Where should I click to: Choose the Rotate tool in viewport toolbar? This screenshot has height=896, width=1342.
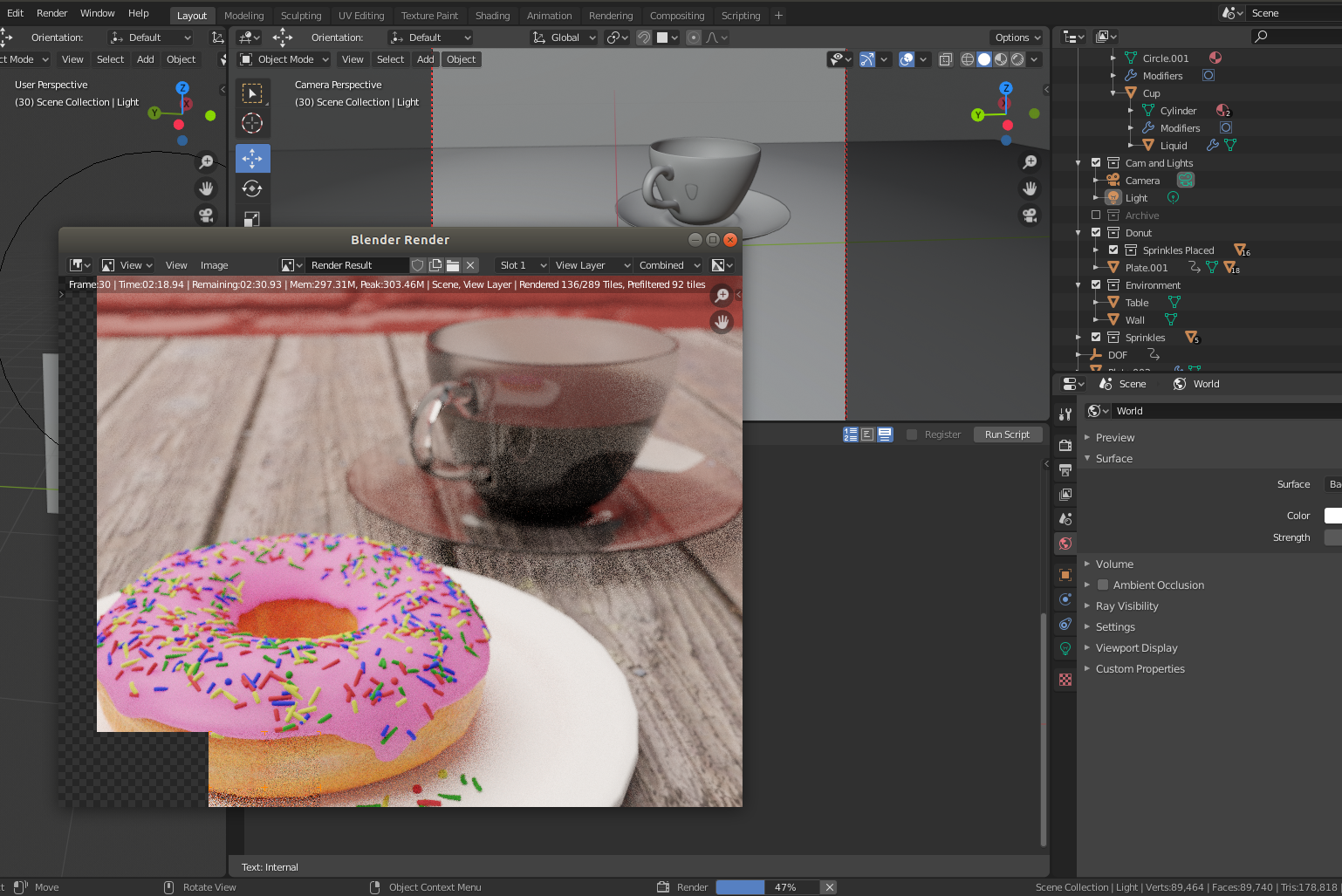[x=252, y=188]
